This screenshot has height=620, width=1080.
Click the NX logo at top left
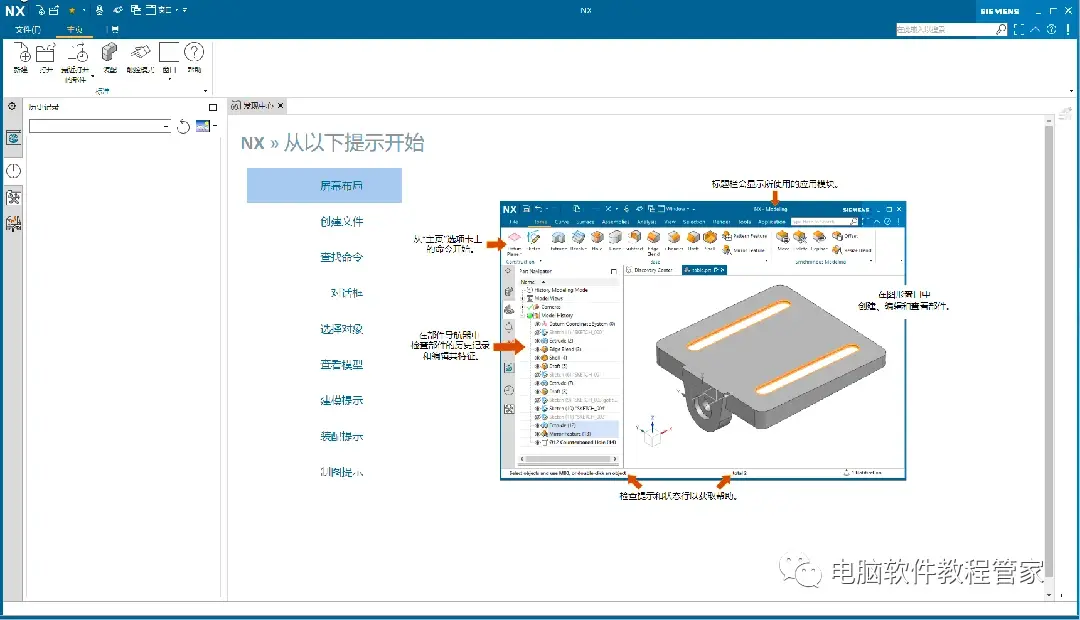click(x=14, y=10)
